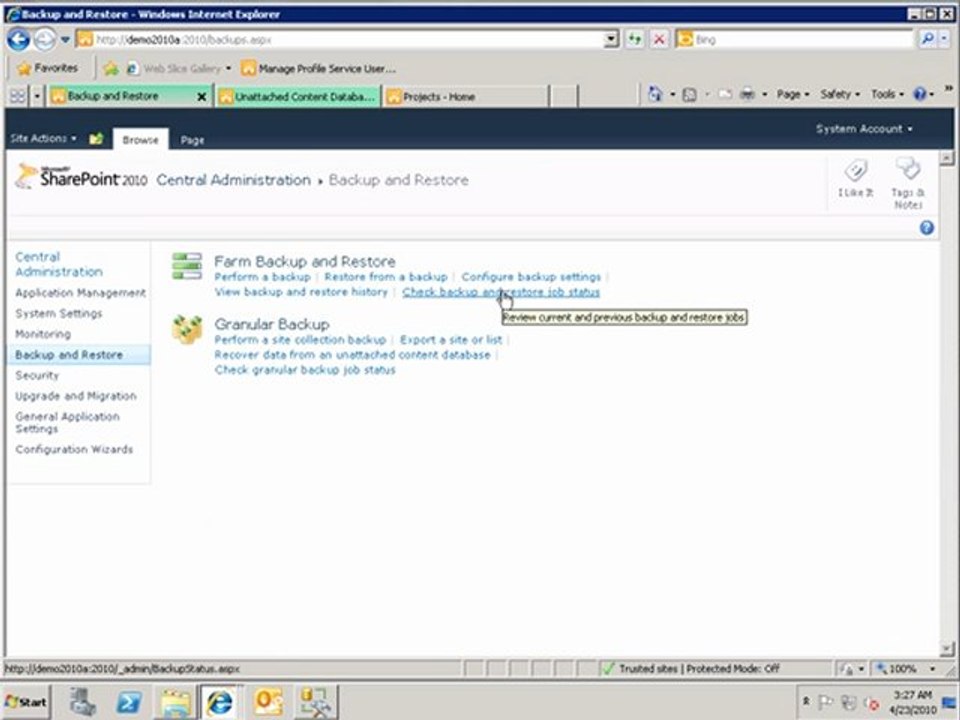Click Perform a site collection backup
This screenshot has width=960, height=720.
click(x=300, y=340)
